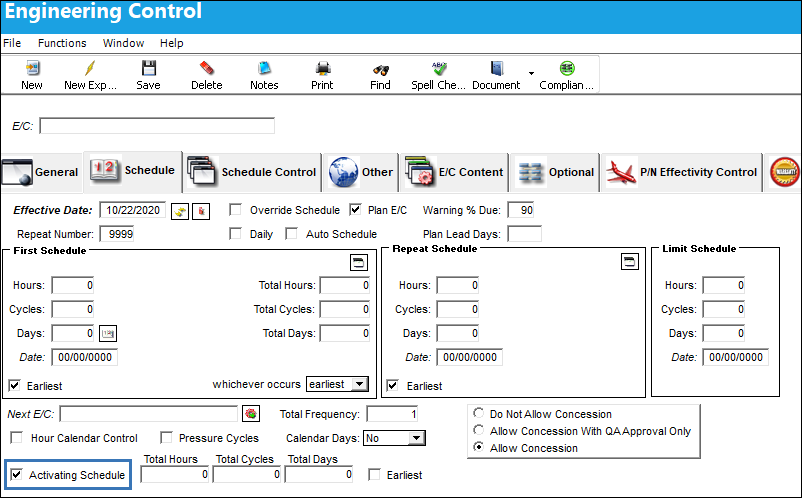Click the orange Warranty tab icon
Viewport: 802px width, 498px height.
tap(784, 172)
